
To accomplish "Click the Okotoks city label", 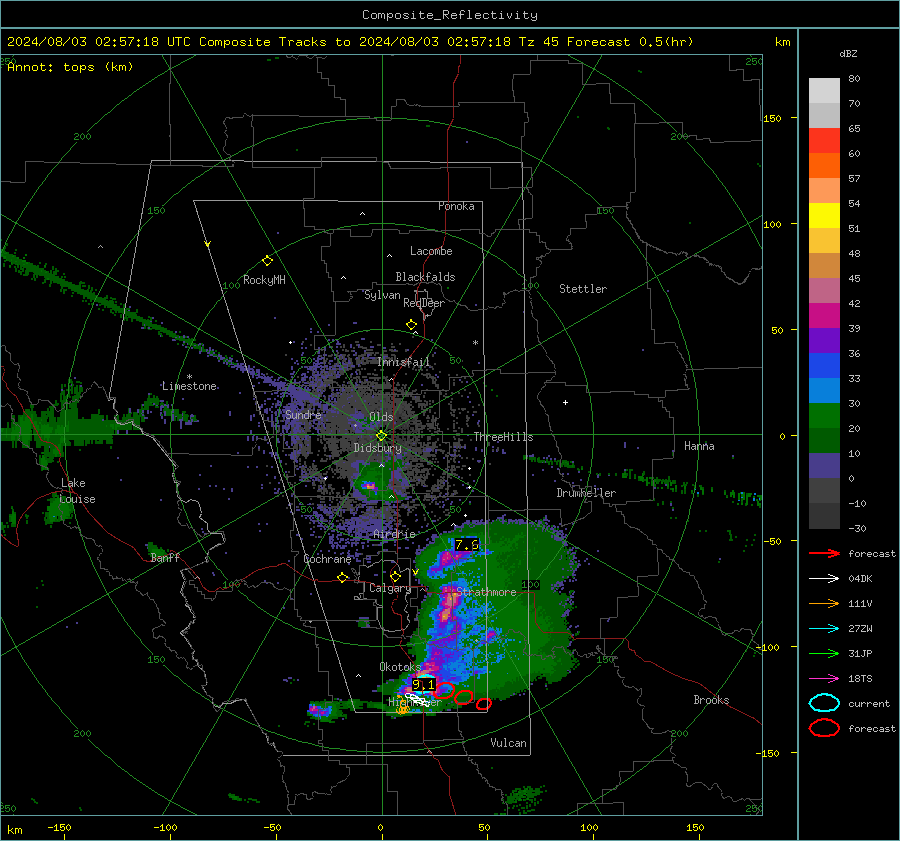I will click(400, 666).
